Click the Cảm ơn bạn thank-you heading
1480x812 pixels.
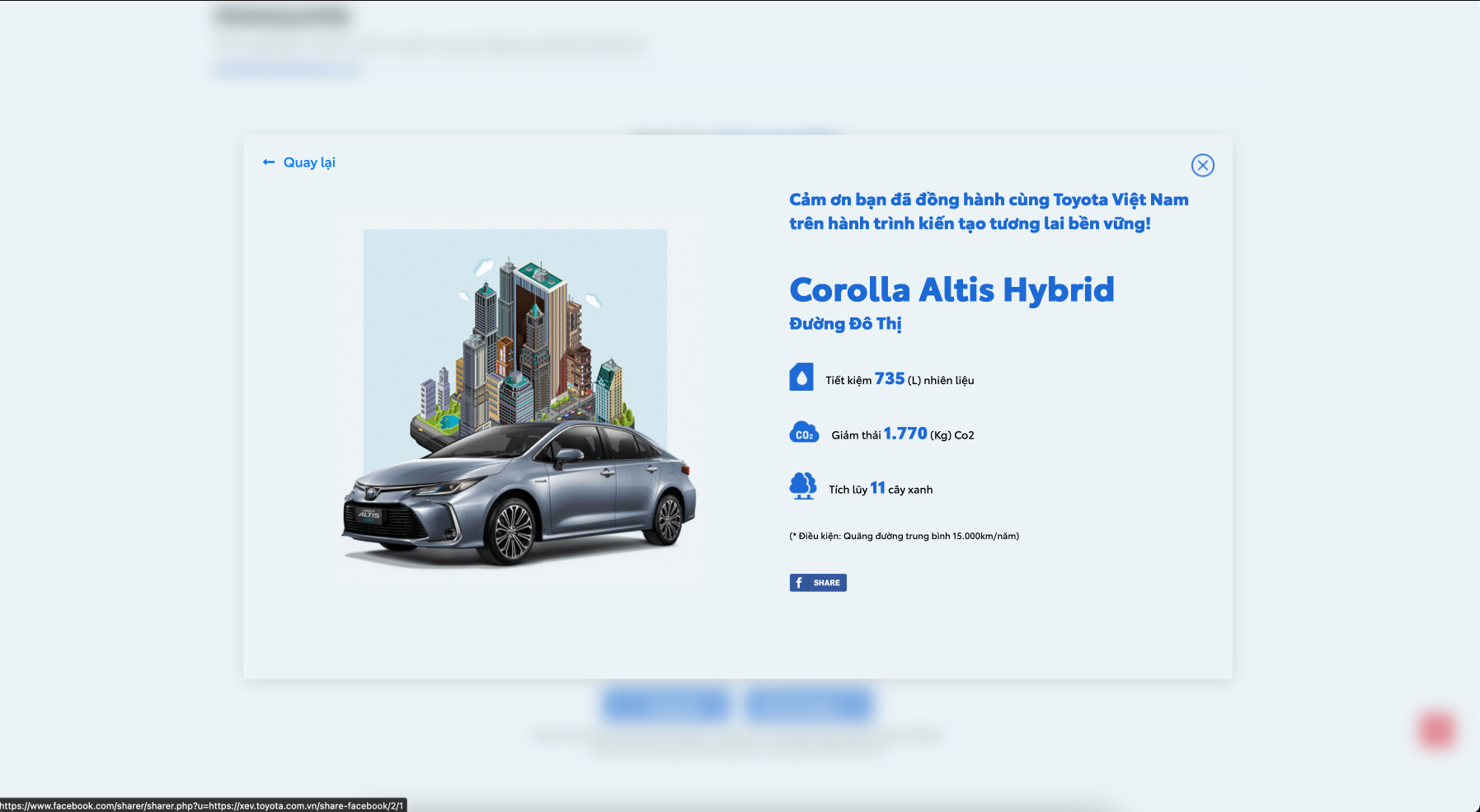pyautogui.click(x=989, y=211)
